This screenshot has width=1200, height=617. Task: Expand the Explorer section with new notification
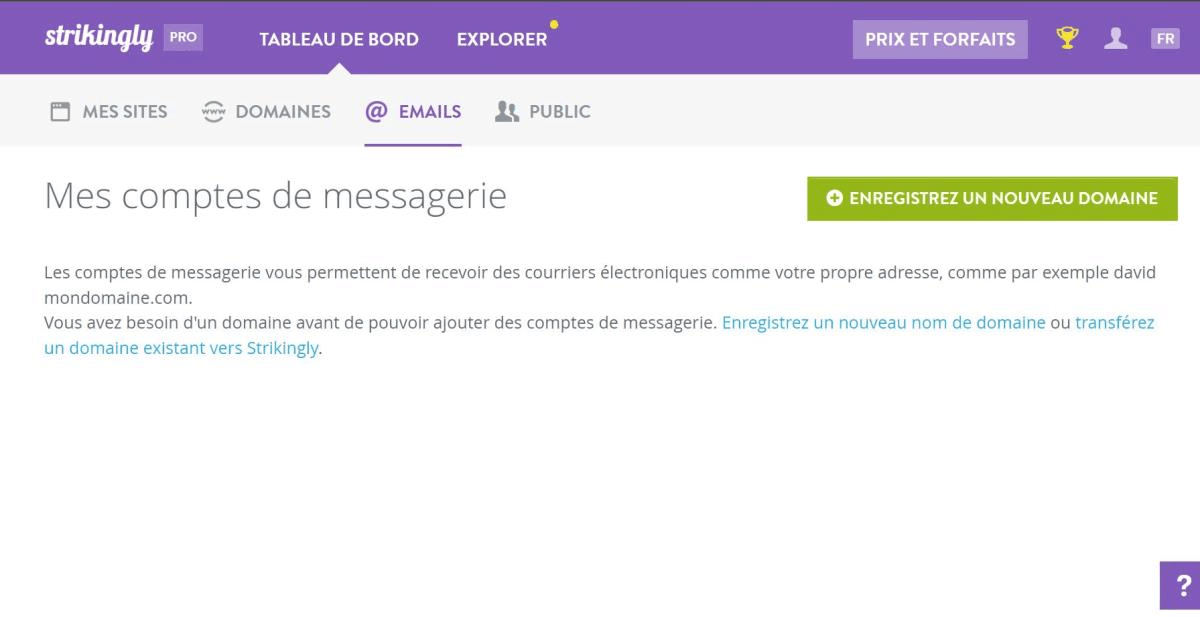(502, 40)
